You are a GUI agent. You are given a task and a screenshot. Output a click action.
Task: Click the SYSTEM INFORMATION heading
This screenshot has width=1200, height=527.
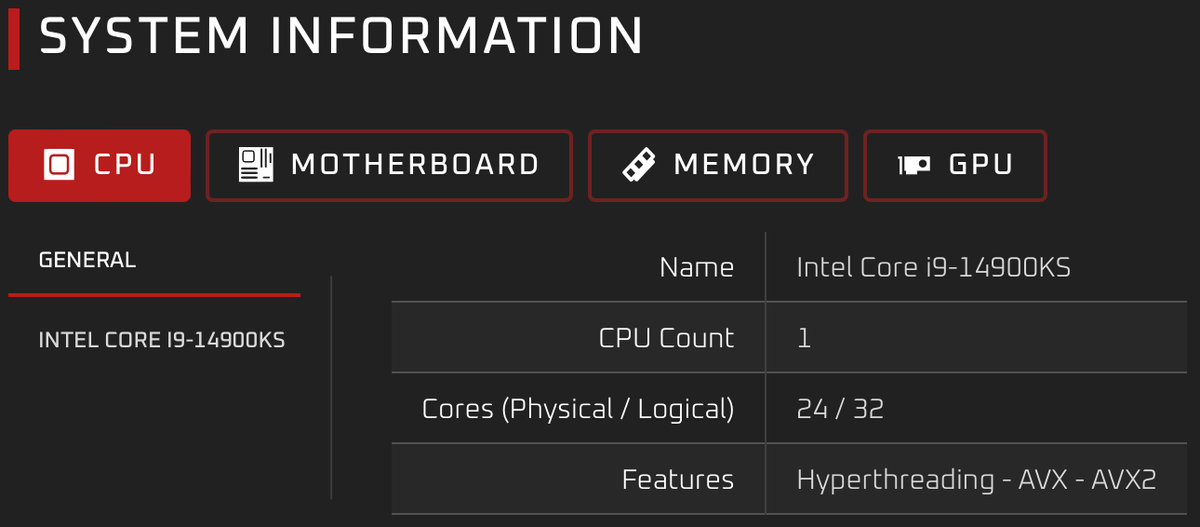[x=341, y=37]
